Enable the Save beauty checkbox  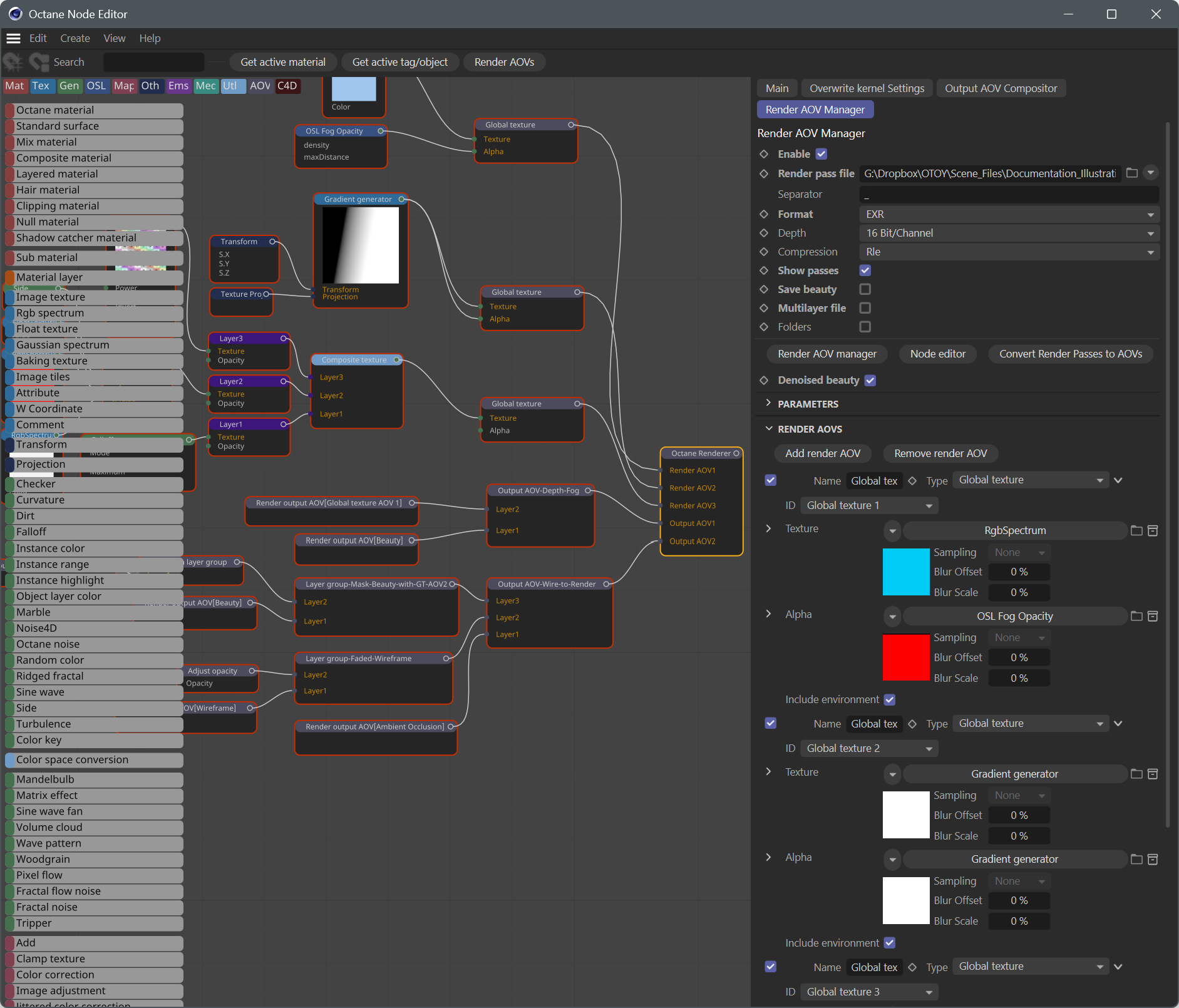[x=865, y=289]
